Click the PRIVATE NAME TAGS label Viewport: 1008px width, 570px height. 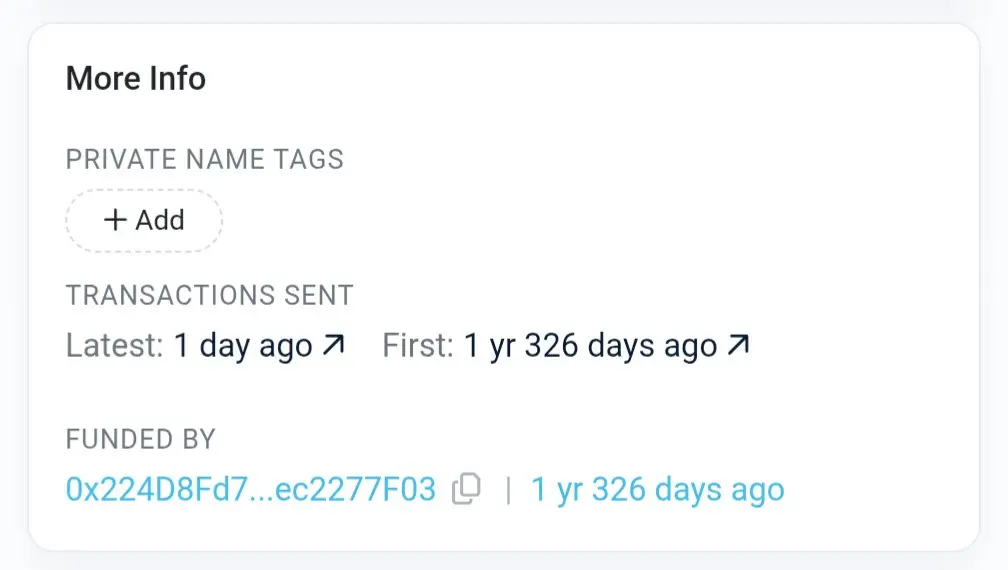point(204,159)
